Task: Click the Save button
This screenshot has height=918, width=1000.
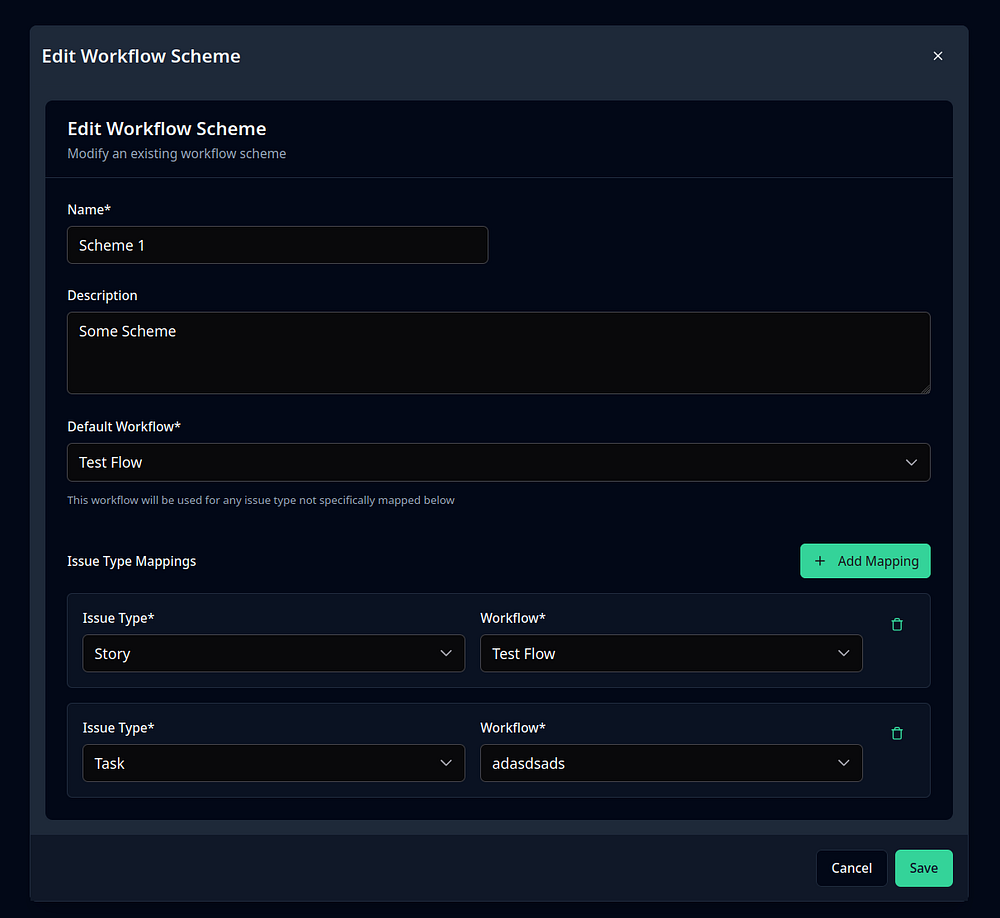Action: (x=923, y=868)
